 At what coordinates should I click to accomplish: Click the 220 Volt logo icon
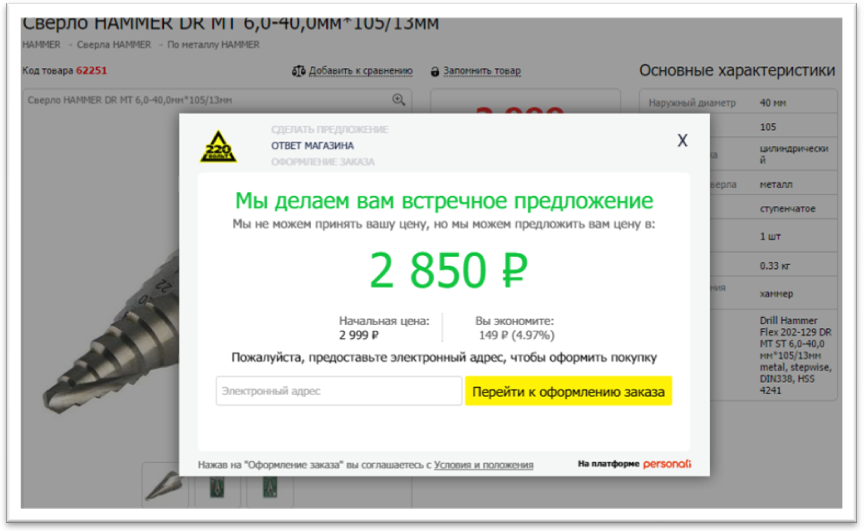218,147
